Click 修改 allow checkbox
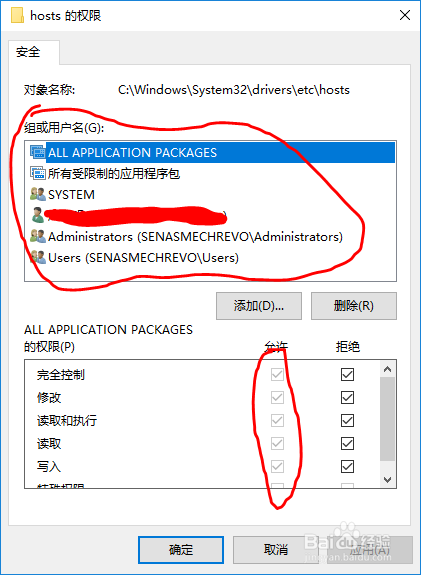Image resolution: width=421 pixels, height=575 pixels. coord(277,397)
